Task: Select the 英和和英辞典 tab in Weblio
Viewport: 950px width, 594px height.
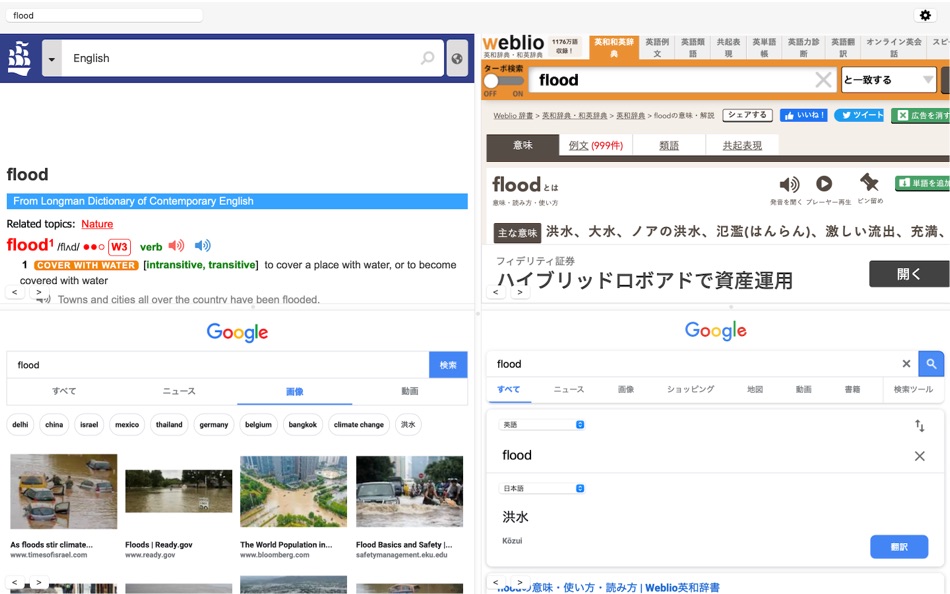Action: (x=614, y=47)
